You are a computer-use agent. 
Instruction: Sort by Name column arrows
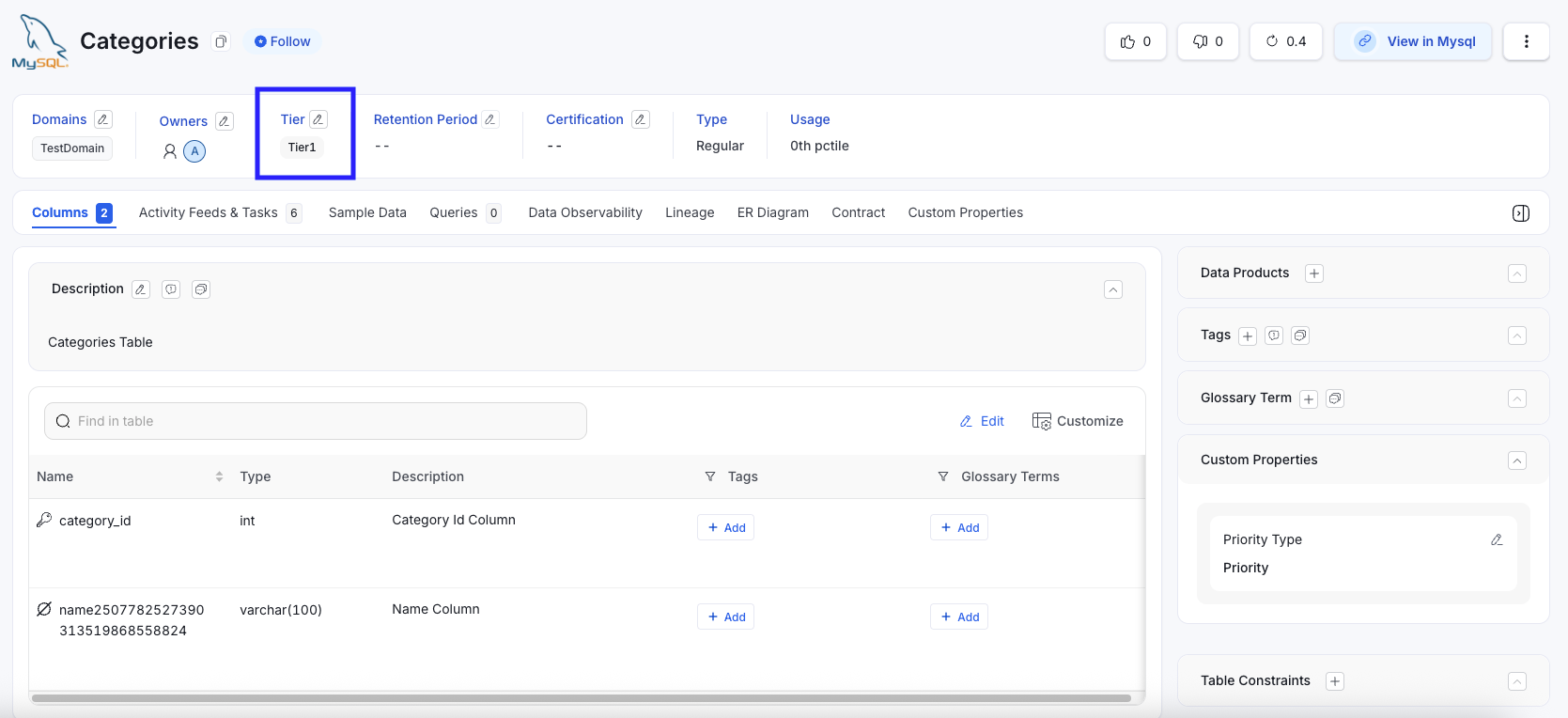coord(219,476)
